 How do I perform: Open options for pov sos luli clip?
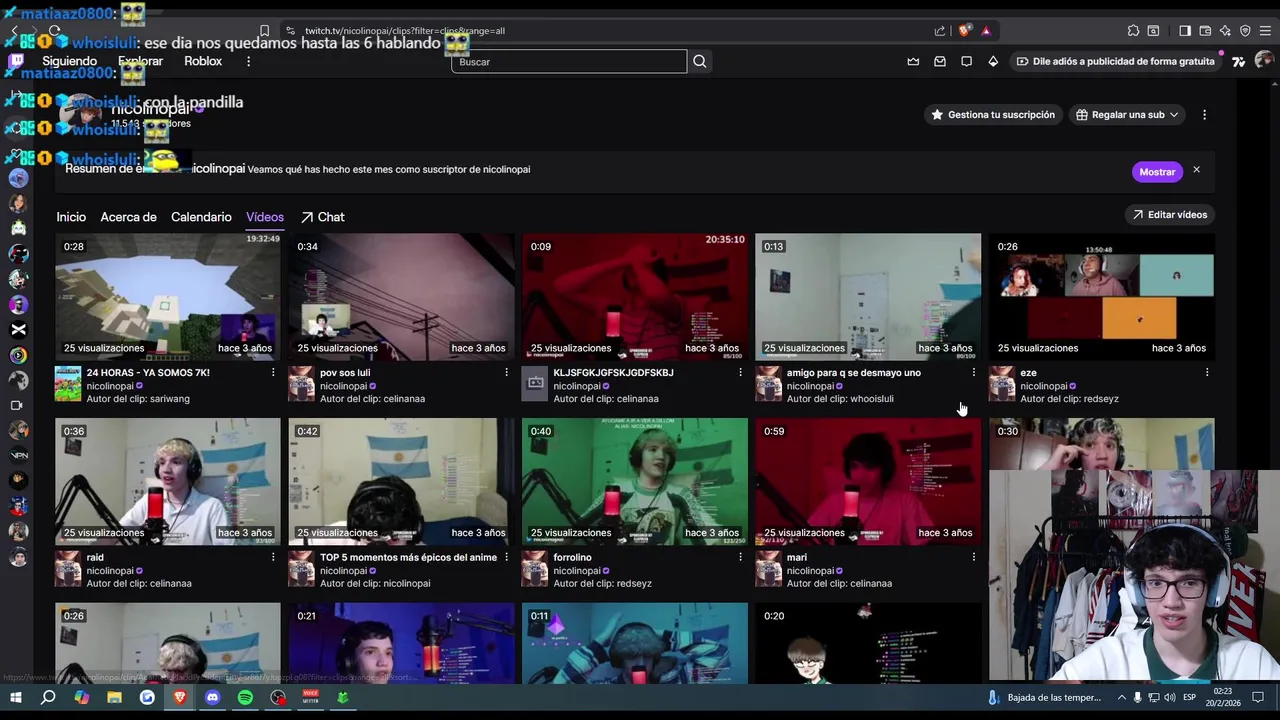coord(506,372)
